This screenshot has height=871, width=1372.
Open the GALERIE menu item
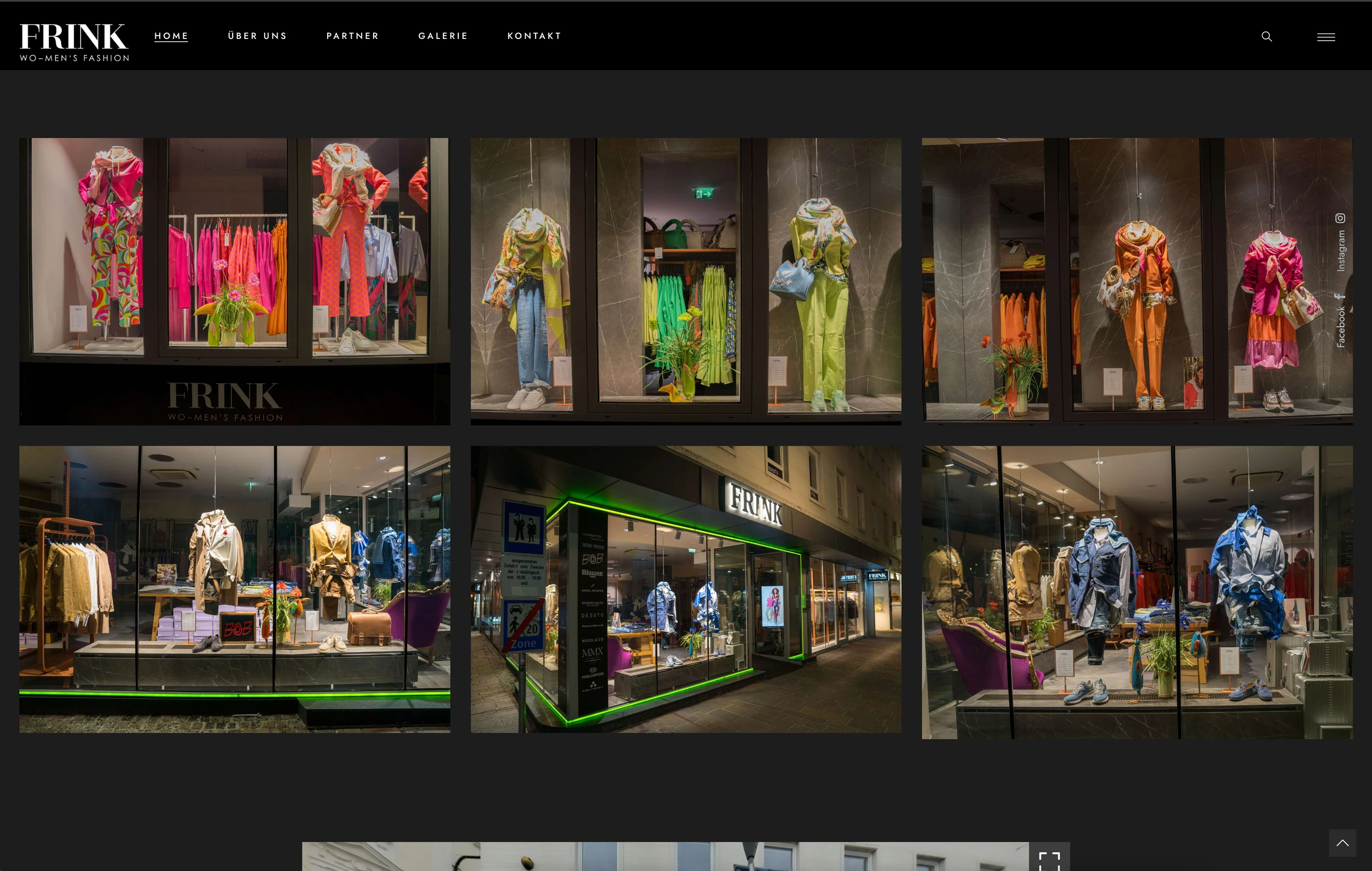tap(443, 36)
